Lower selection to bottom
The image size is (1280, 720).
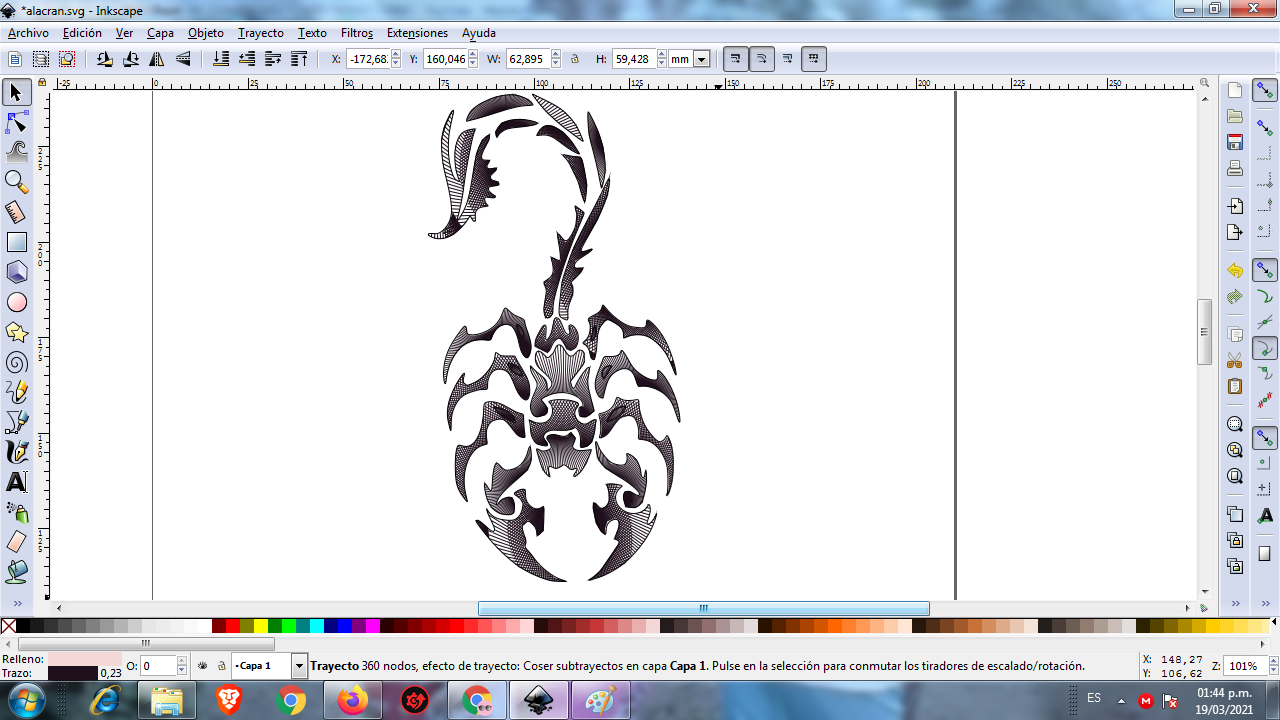coord(221,59)
